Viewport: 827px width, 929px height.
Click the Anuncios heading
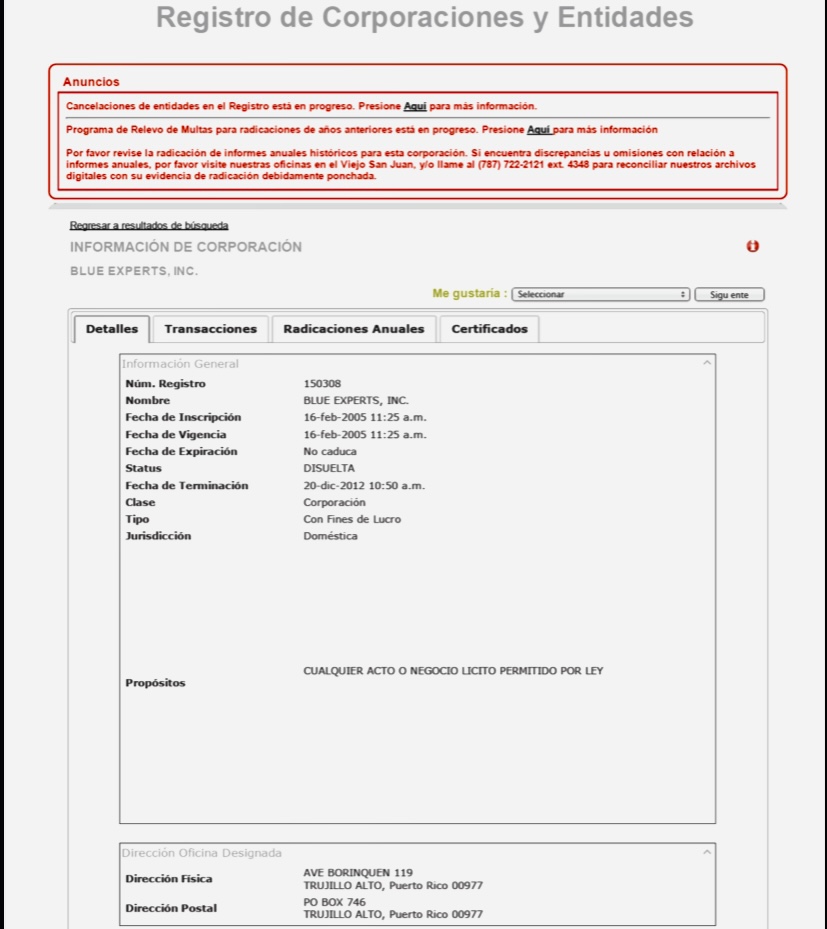pos(91,82)
